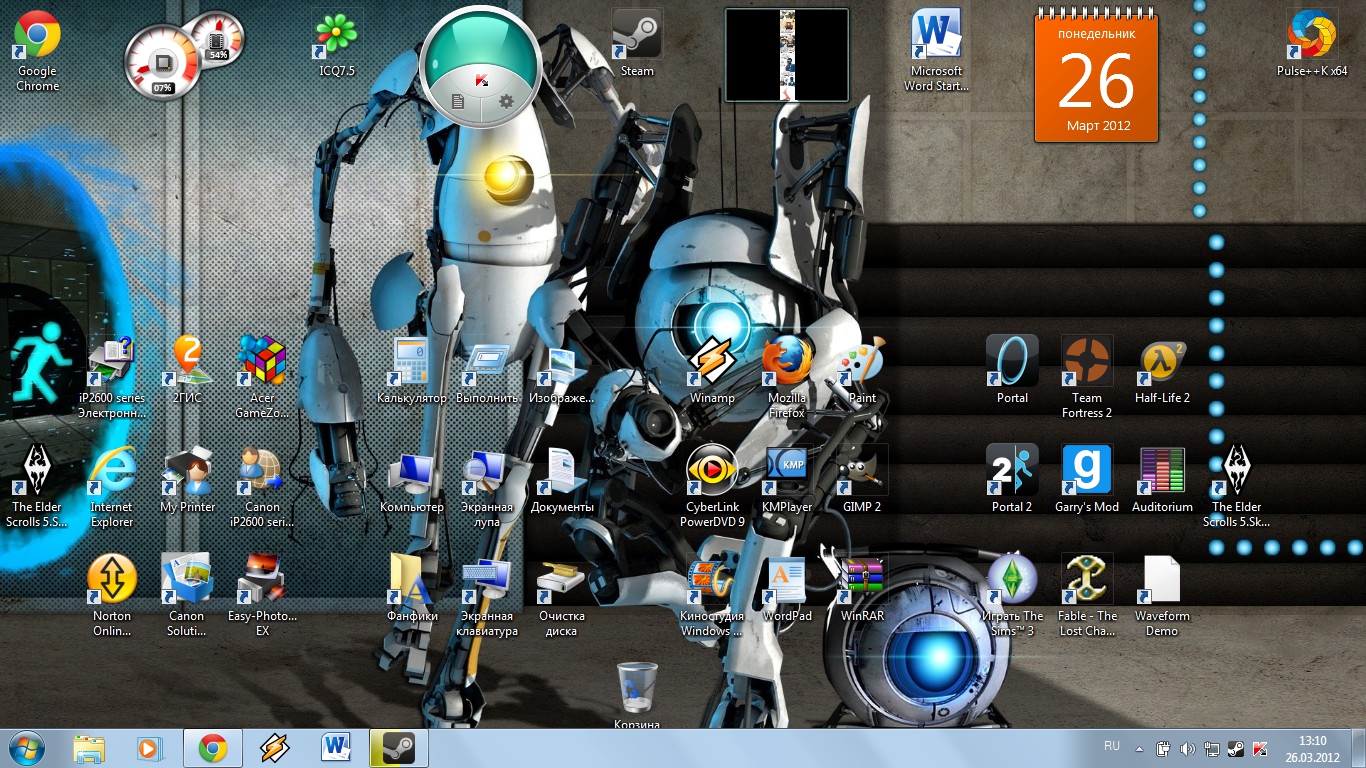The height and width of the screenshot is (768, 1366).
Task: Click the CPU meter gadget
Action: [162, 63]
